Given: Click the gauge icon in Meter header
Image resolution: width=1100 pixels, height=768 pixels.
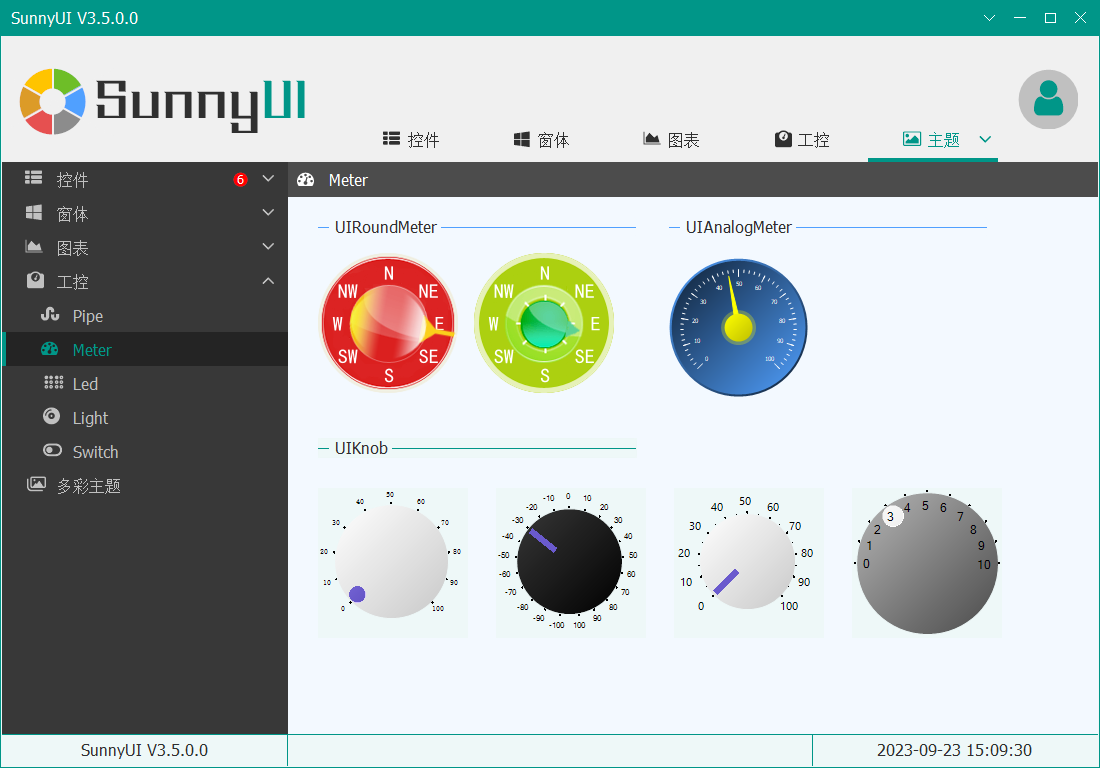Looking at the screenshot, I should click(306, 180).
